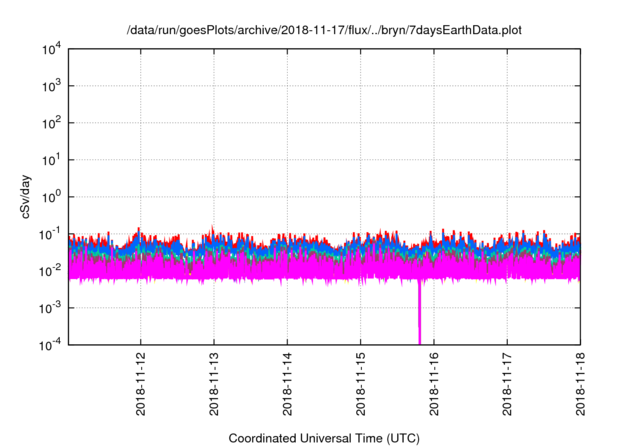Click the 10^2 y-axis tick label
Image resolution: width=640 pixels, height=448 pixels.
click(x=52, y=123)
